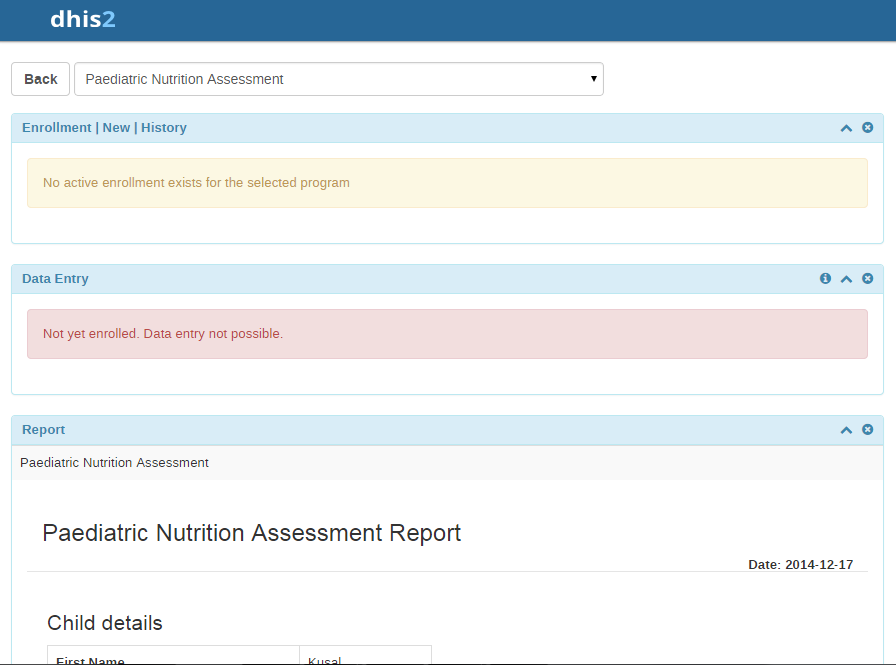Remove the Data Entry widget

pos(867,279)
